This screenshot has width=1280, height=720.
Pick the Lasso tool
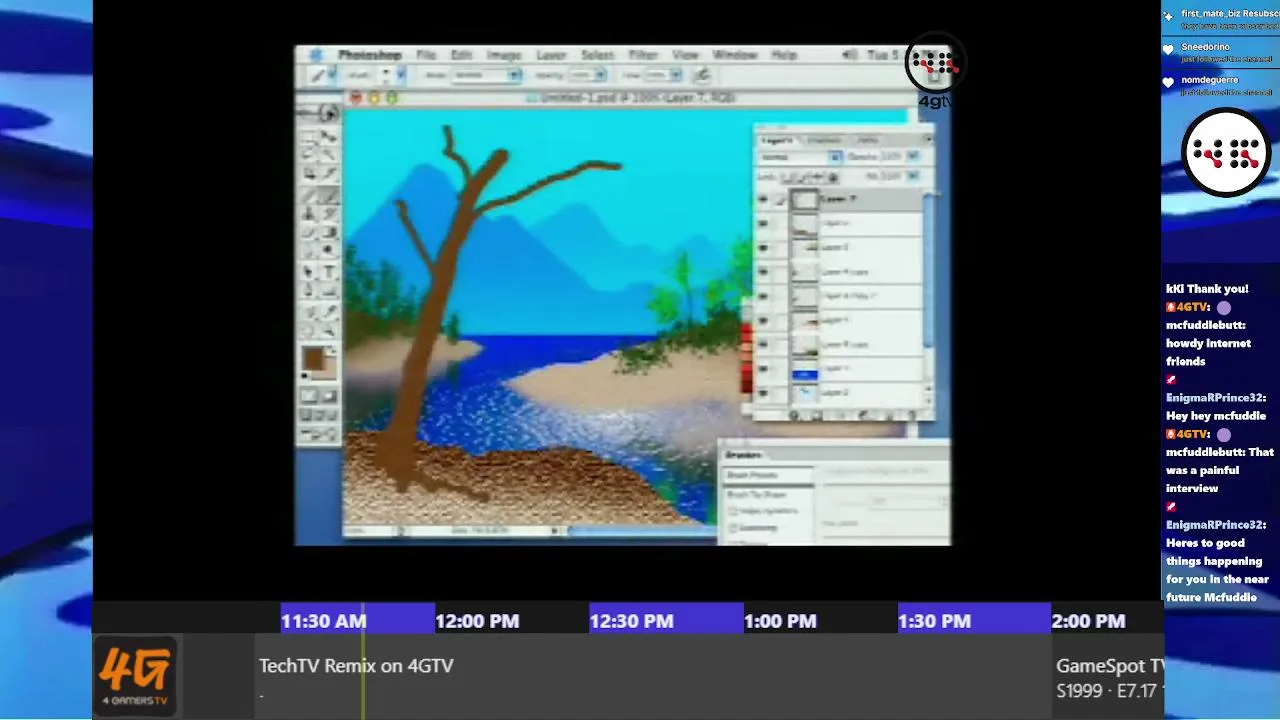309,154
